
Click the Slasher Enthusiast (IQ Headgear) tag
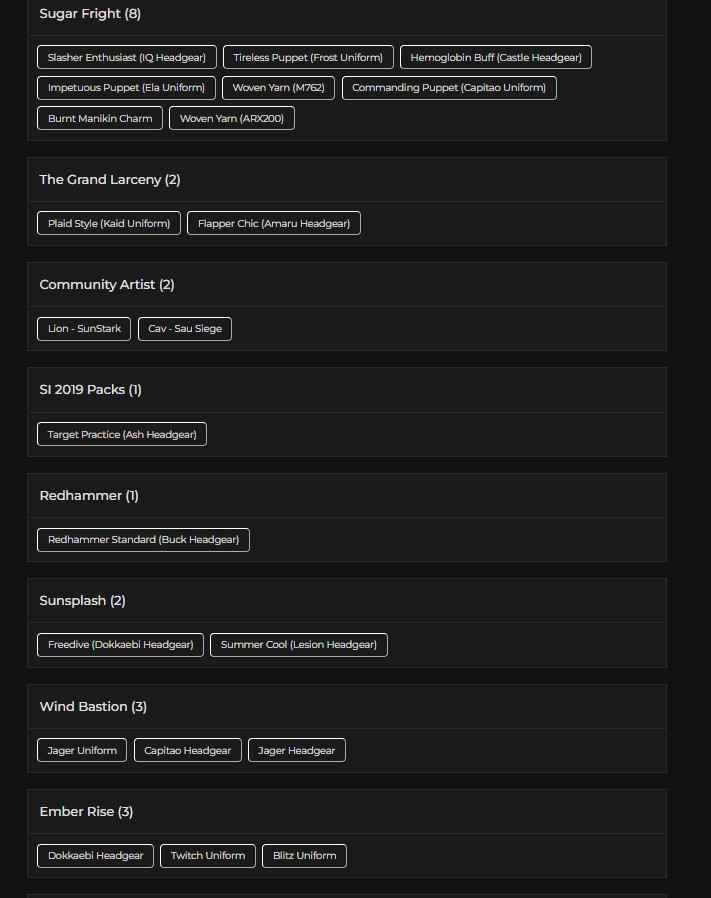point(126,58)
